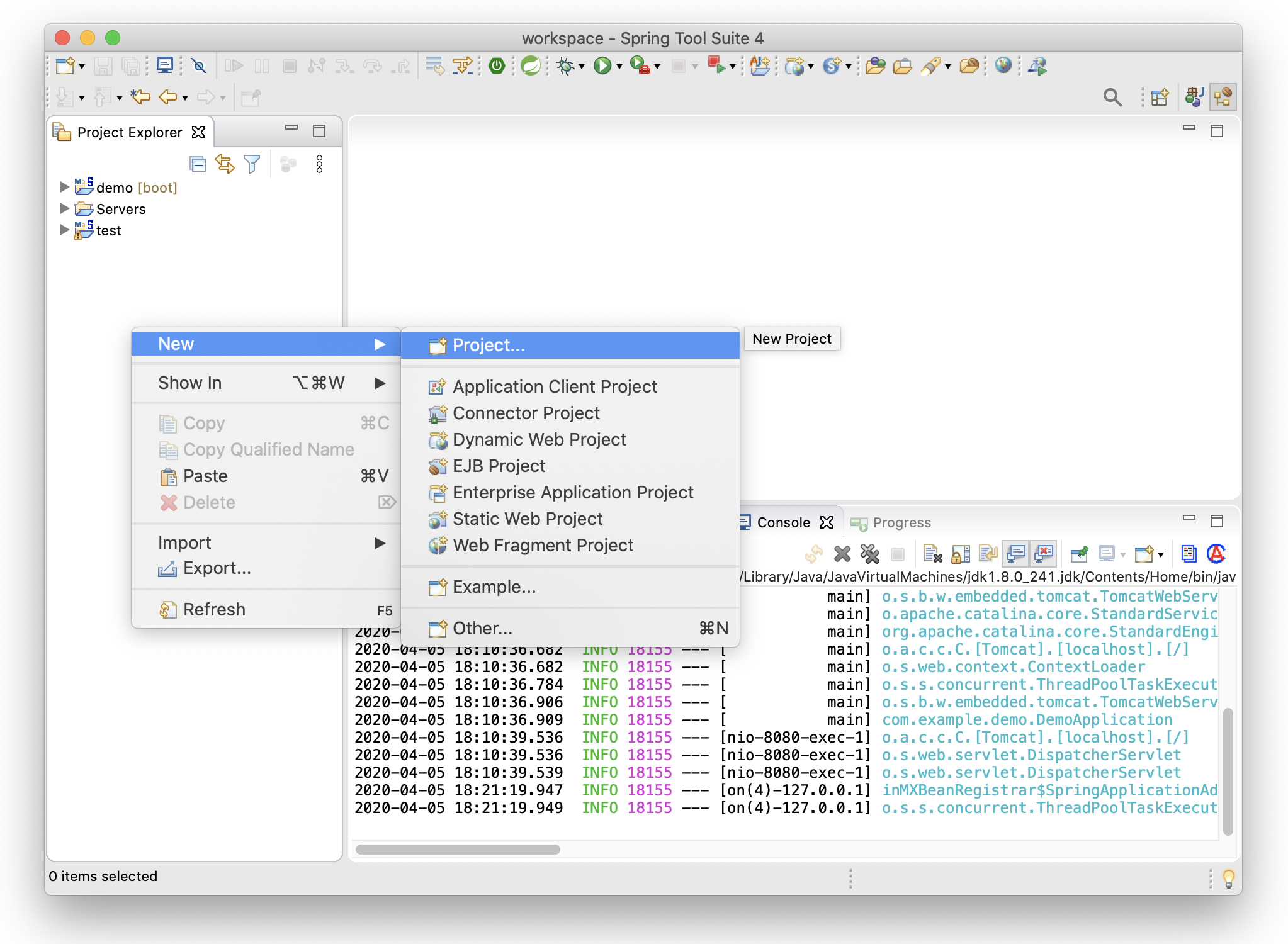Collapse all in Project Explorer

point(198,165)
